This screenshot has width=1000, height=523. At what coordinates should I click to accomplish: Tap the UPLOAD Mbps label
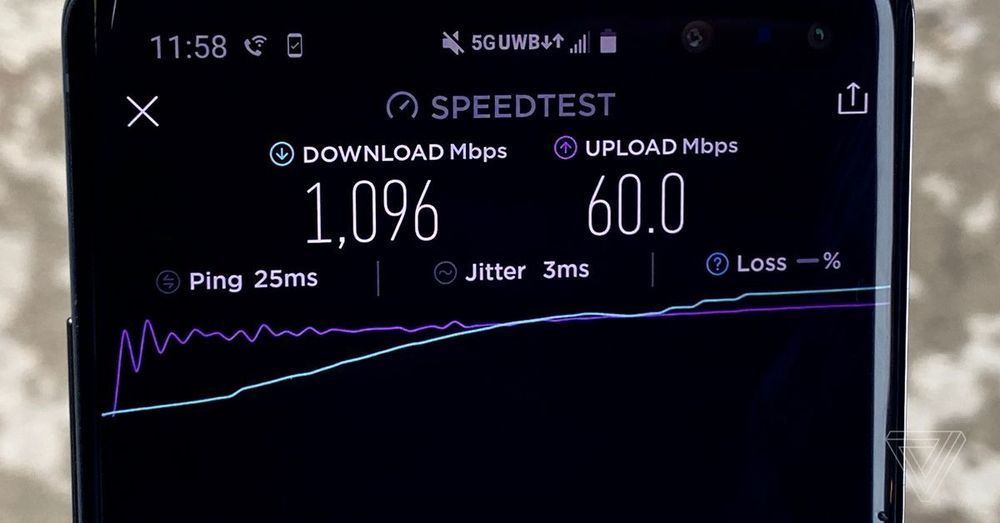[661, 147]
